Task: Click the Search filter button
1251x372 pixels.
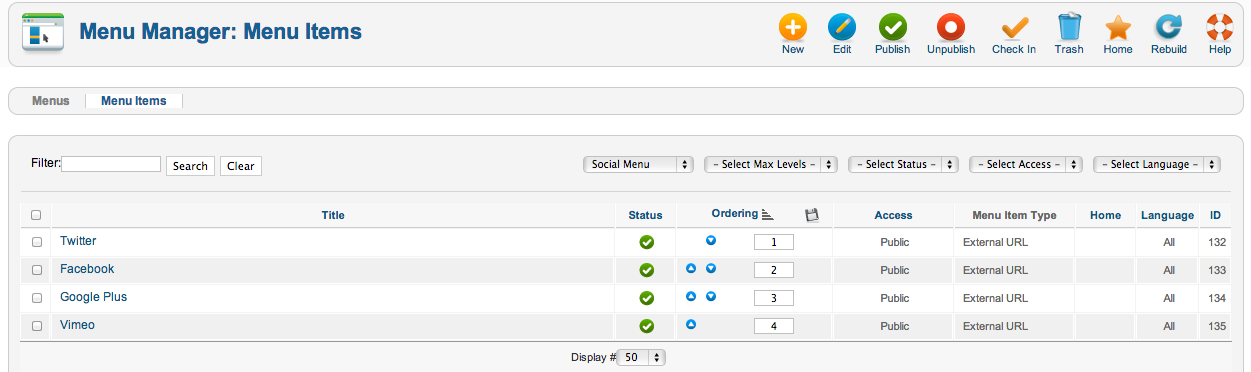Action: pyautogui.click(x=190, y=166)
